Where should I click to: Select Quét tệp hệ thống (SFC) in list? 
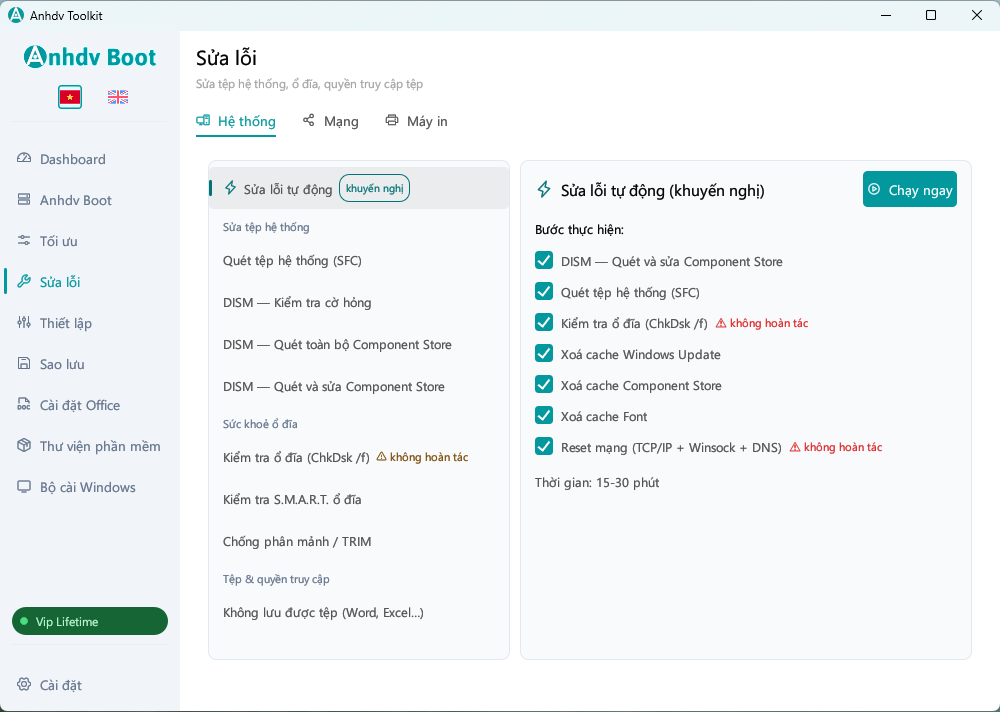pyautogui.click(x=359, y=260)
